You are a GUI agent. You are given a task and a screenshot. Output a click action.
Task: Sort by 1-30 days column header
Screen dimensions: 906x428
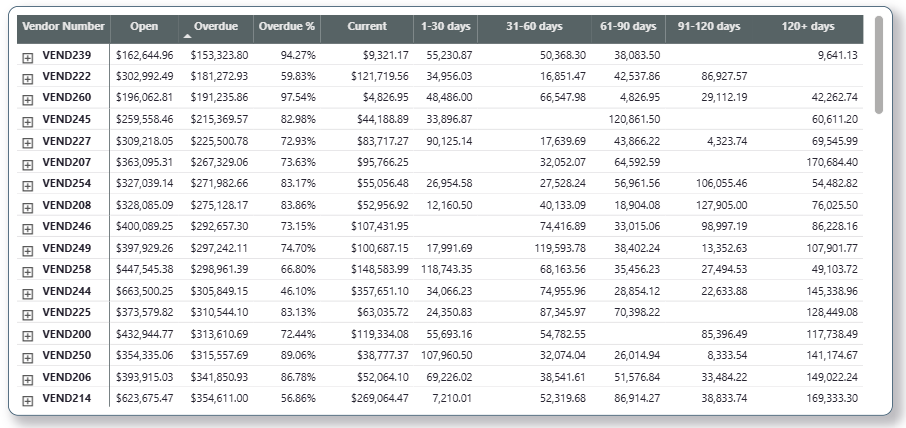point(445,27)
